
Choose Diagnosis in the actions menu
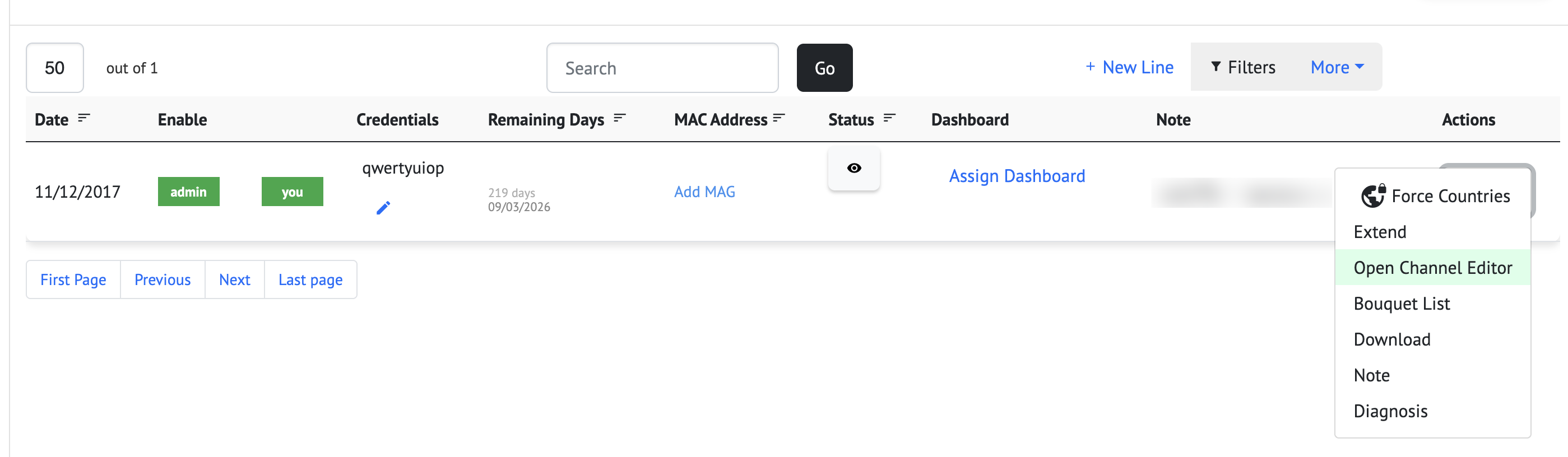(1390, 412)
